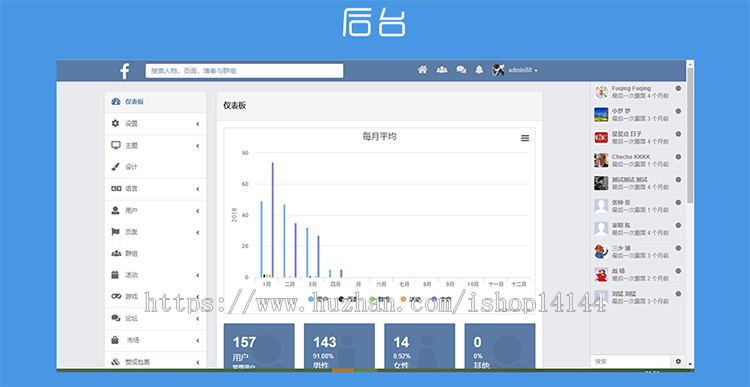The height and width of the screenshot is (387, 750).
Task: Select 设计 design in sidebar
Action: 155,167
